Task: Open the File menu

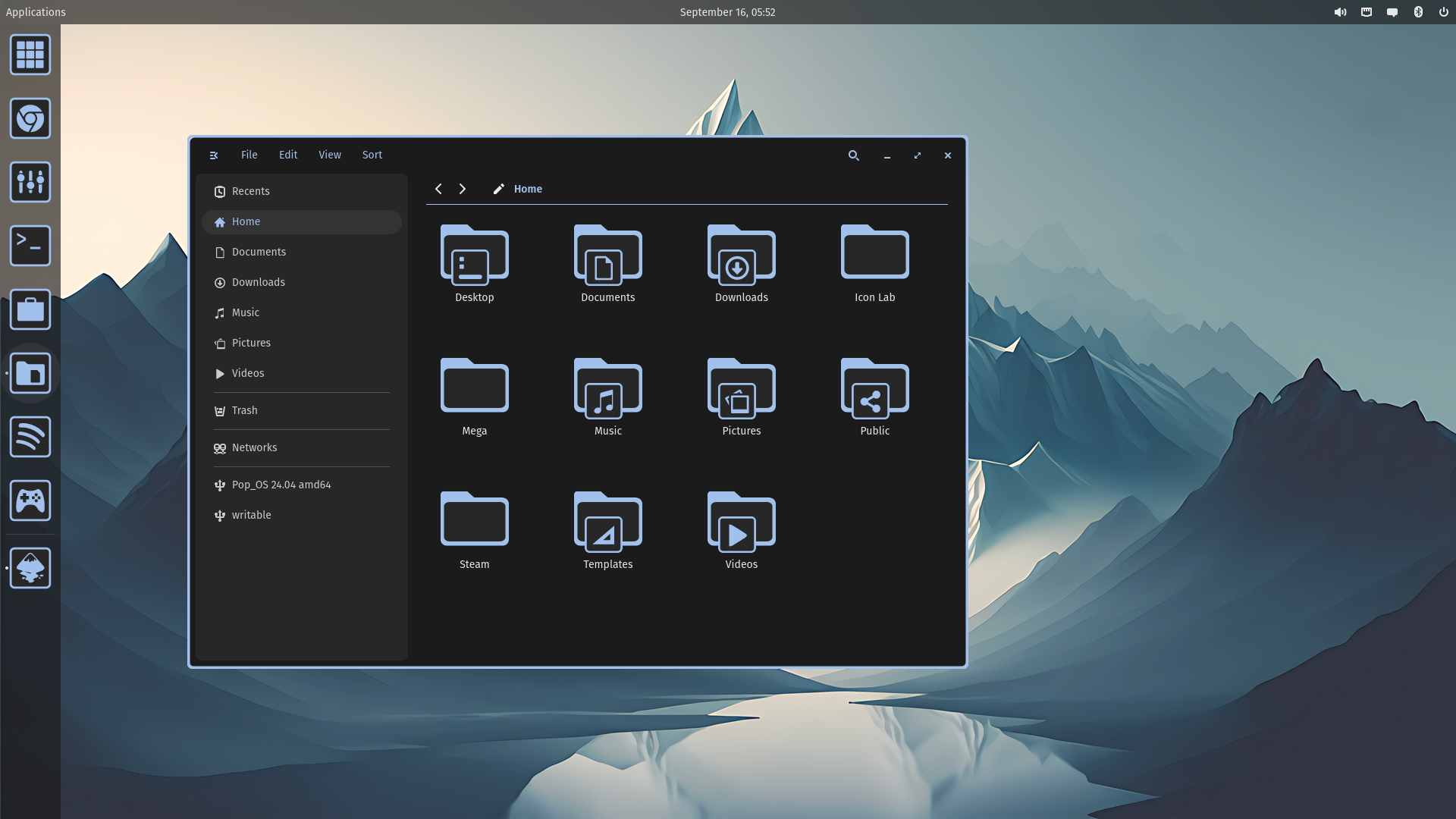Action: coord(249,155)
